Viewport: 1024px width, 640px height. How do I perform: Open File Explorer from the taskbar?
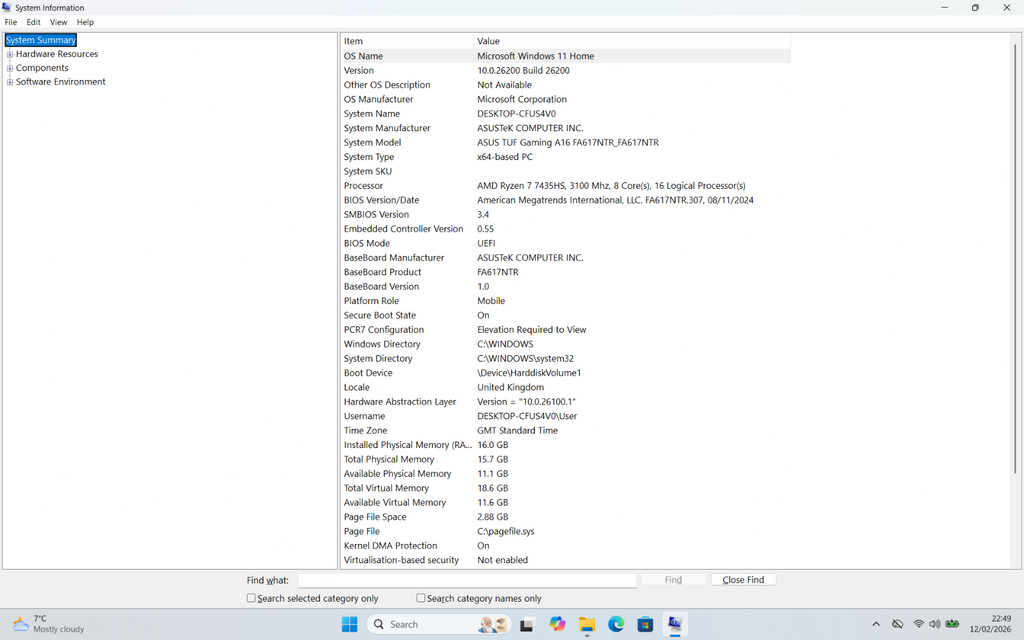point(587,624)
